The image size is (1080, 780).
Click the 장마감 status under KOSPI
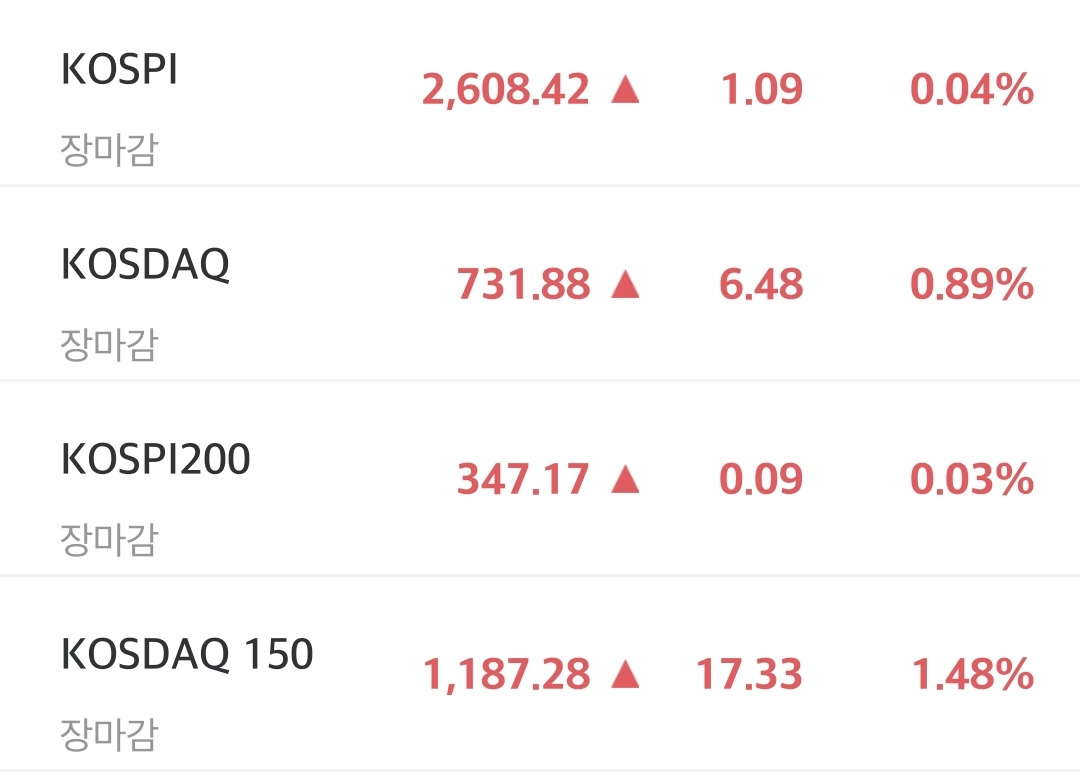(x=110, y=150)
